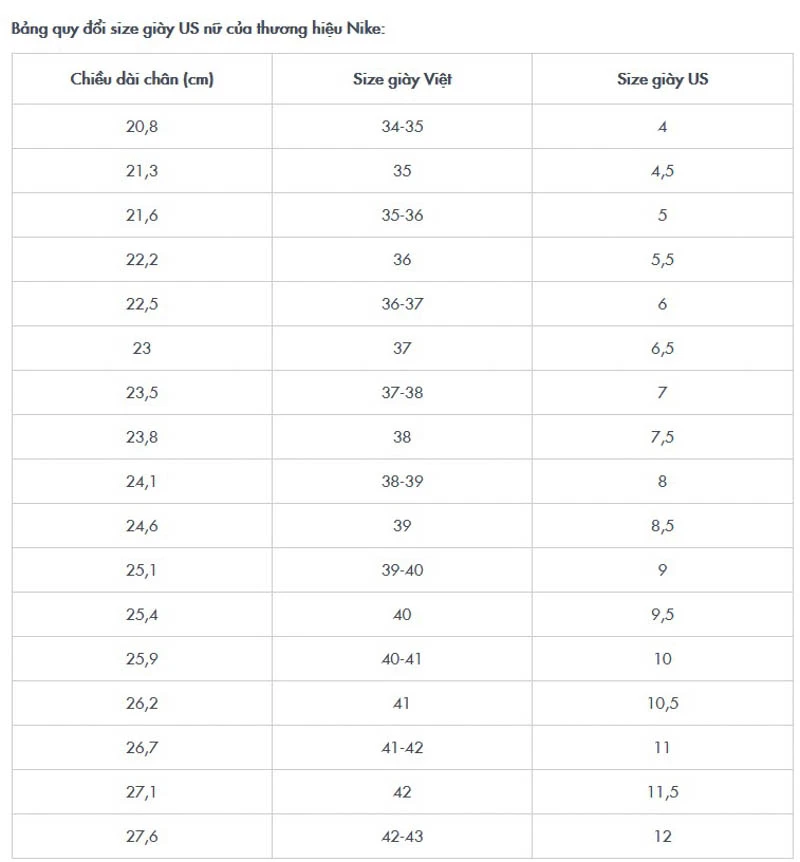The height and width of the screenshot is (862, 800).
Task: Click the 'Size giày US' column header
Action: pos(662,79)
